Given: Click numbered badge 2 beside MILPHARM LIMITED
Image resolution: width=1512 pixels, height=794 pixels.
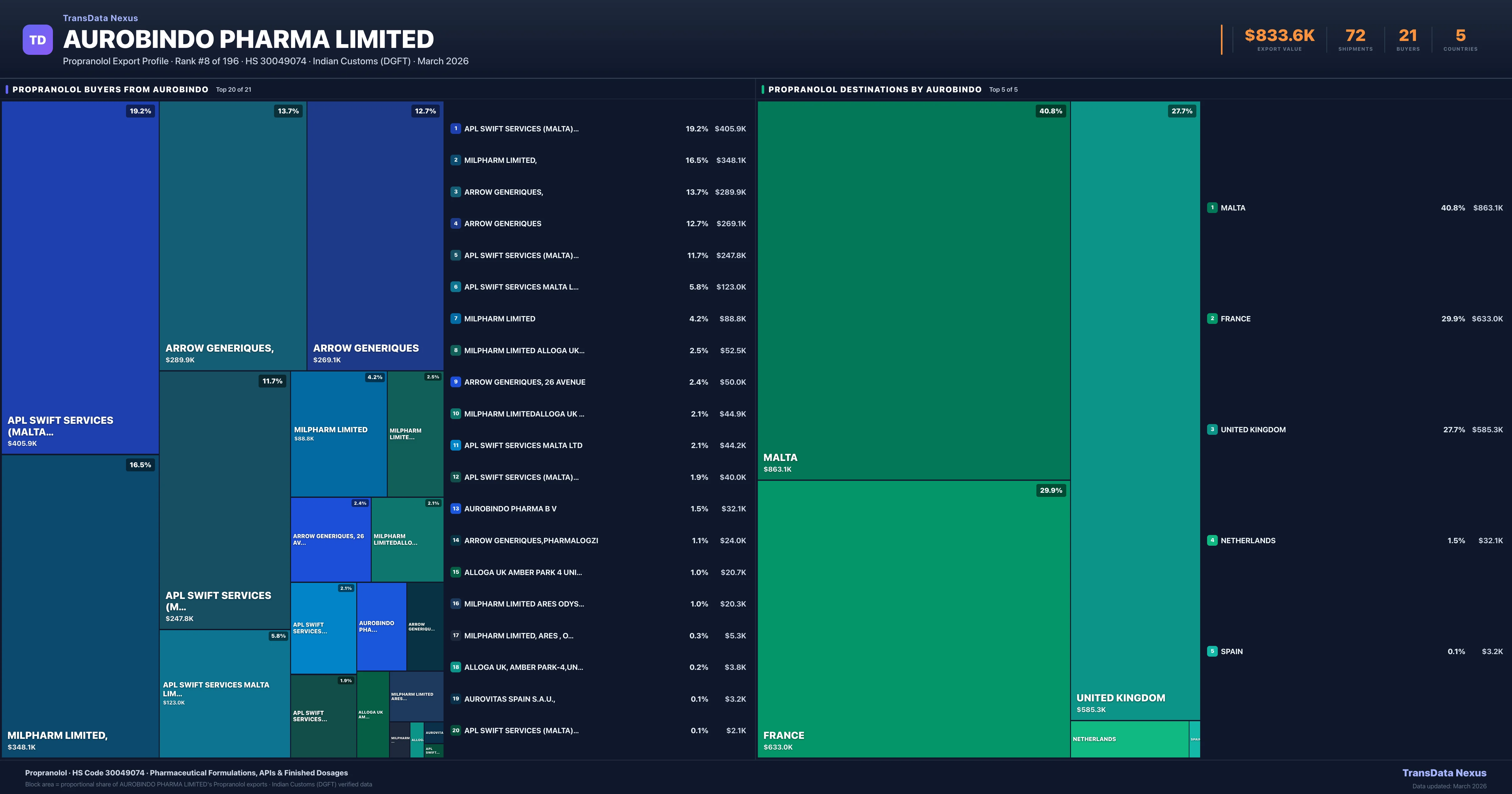Looking at the screenshot, I should 456,160.
